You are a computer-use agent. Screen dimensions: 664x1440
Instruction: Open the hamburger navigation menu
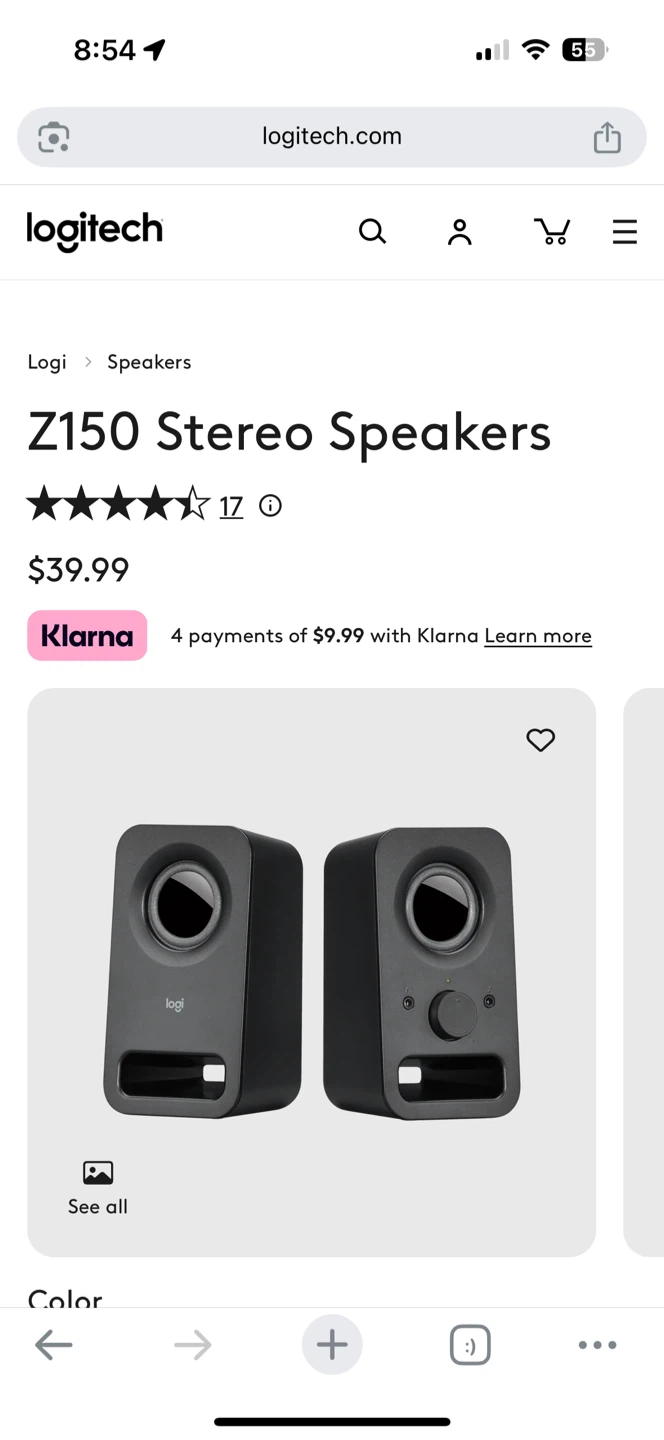(x=625, y=232)
